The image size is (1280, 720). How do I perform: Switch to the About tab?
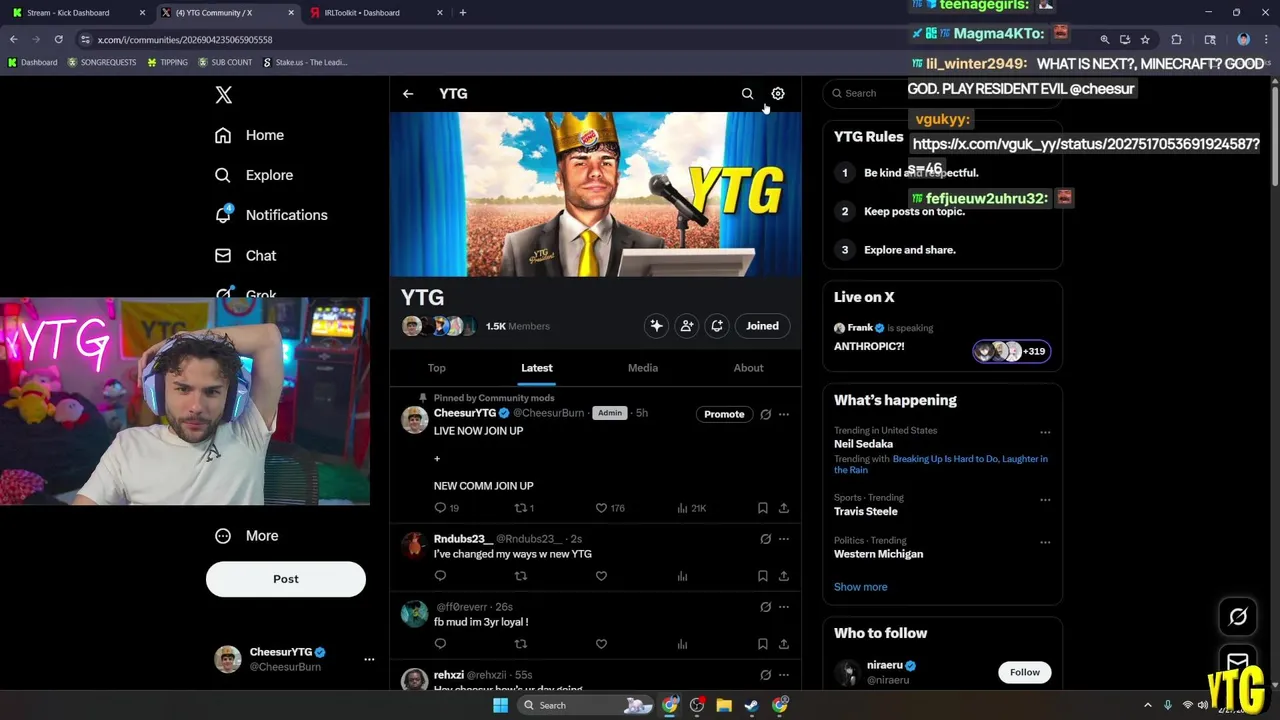[x=748, y=368]
